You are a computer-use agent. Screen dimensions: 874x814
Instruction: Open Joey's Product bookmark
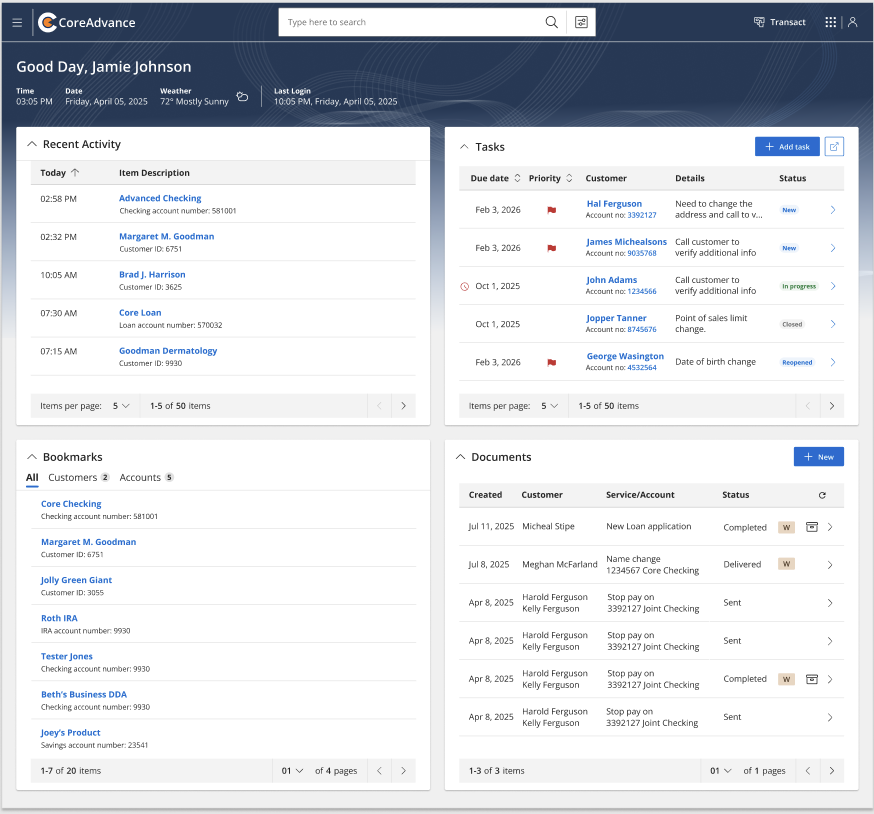(70, 733)
